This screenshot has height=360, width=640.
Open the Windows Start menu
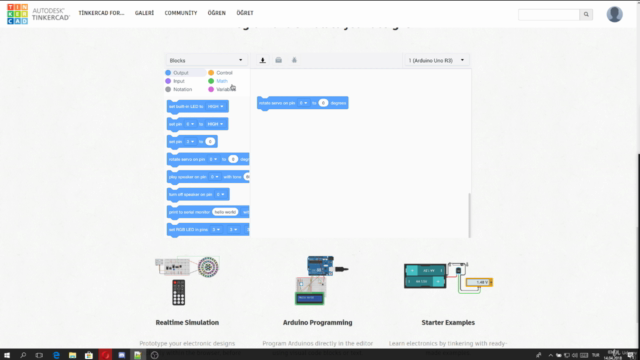[7, 355]
